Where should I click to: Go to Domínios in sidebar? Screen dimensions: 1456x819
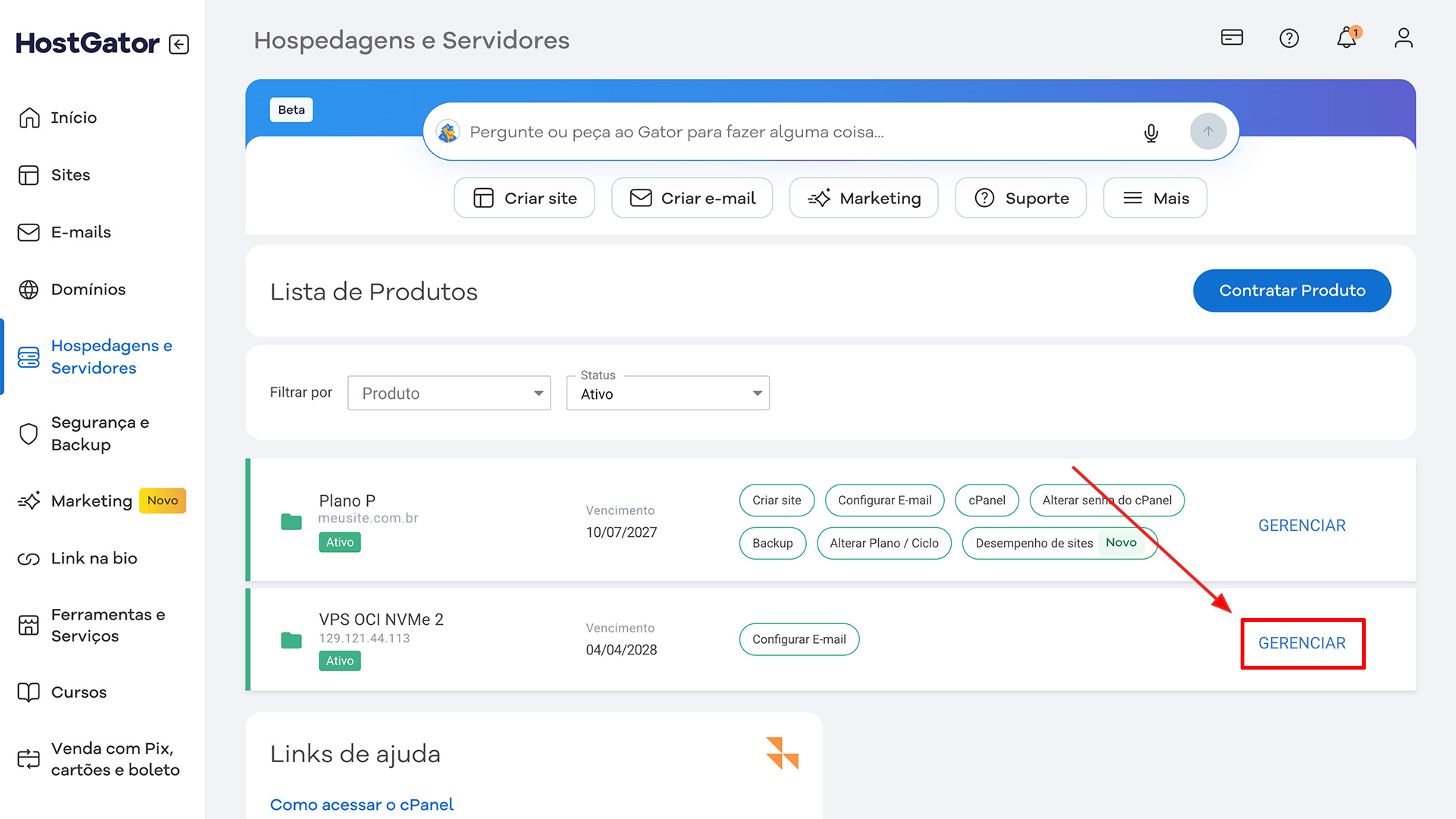[88, 290]
